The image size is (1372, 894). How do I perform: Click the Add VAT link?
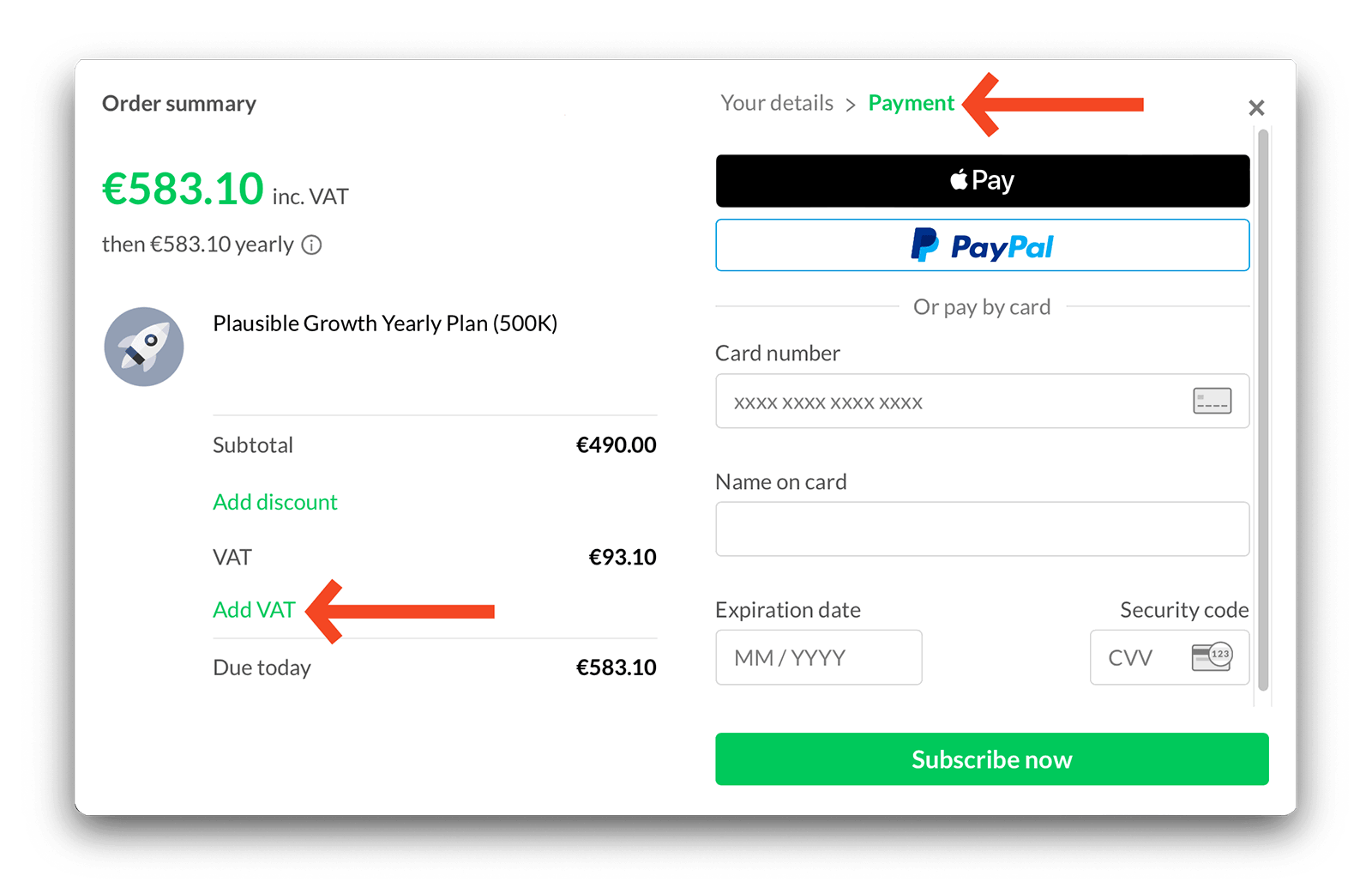[254, 609]
